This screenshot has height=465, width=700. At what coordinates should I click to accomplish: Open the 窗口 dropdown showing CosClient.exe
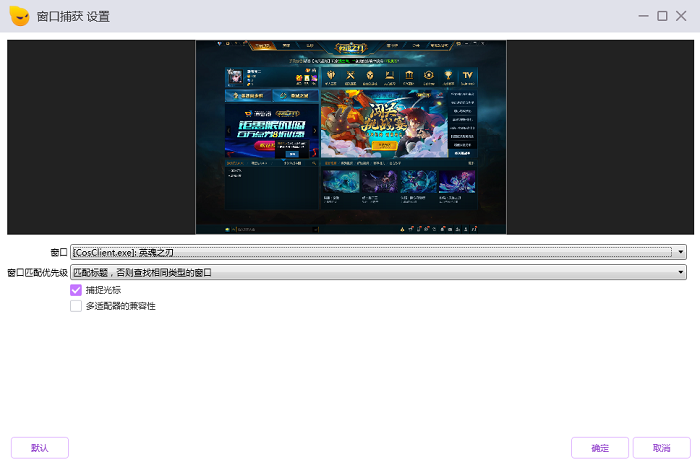378,252
